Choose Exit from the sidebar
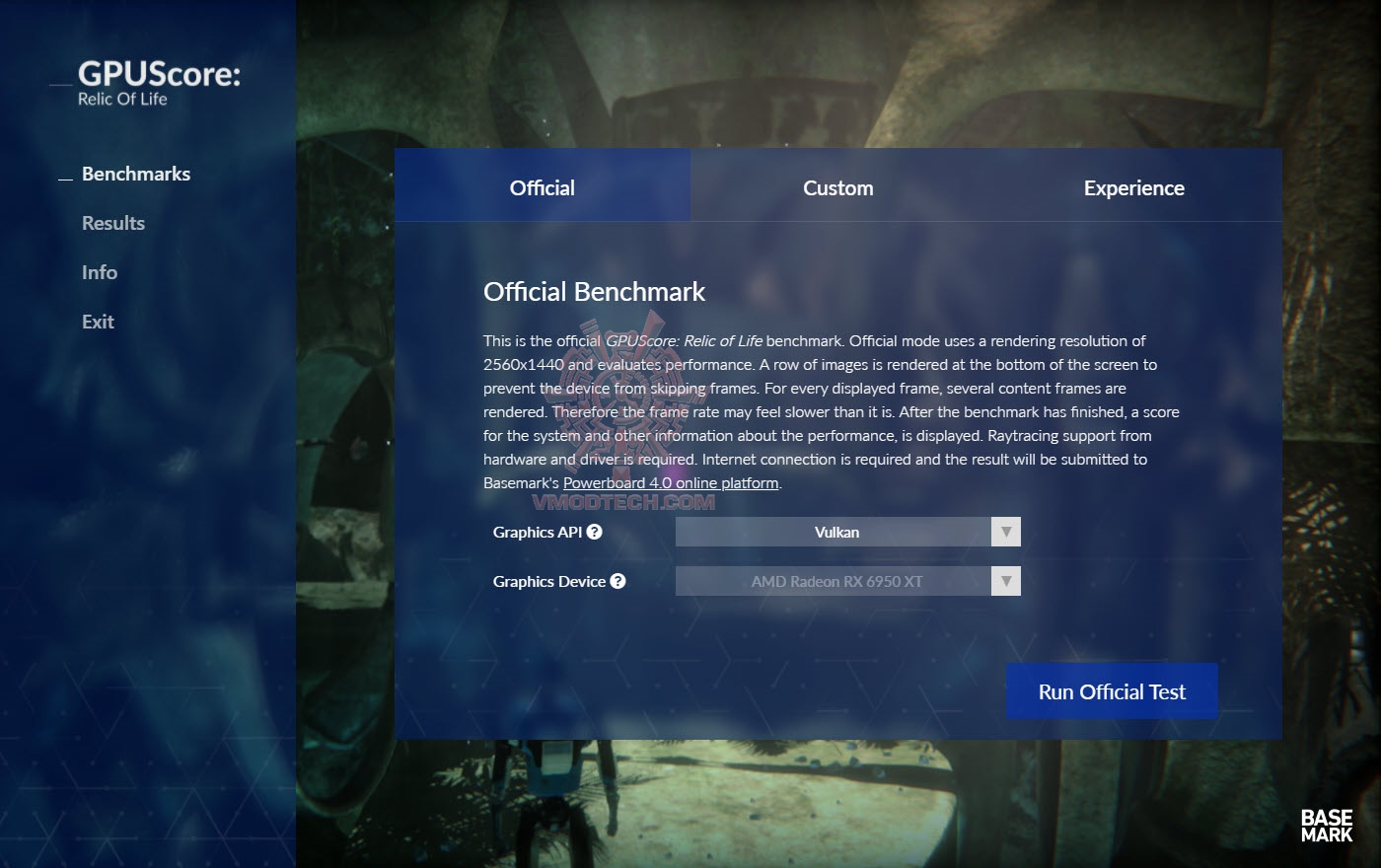The image size is (1381, 868). (98, 322)
